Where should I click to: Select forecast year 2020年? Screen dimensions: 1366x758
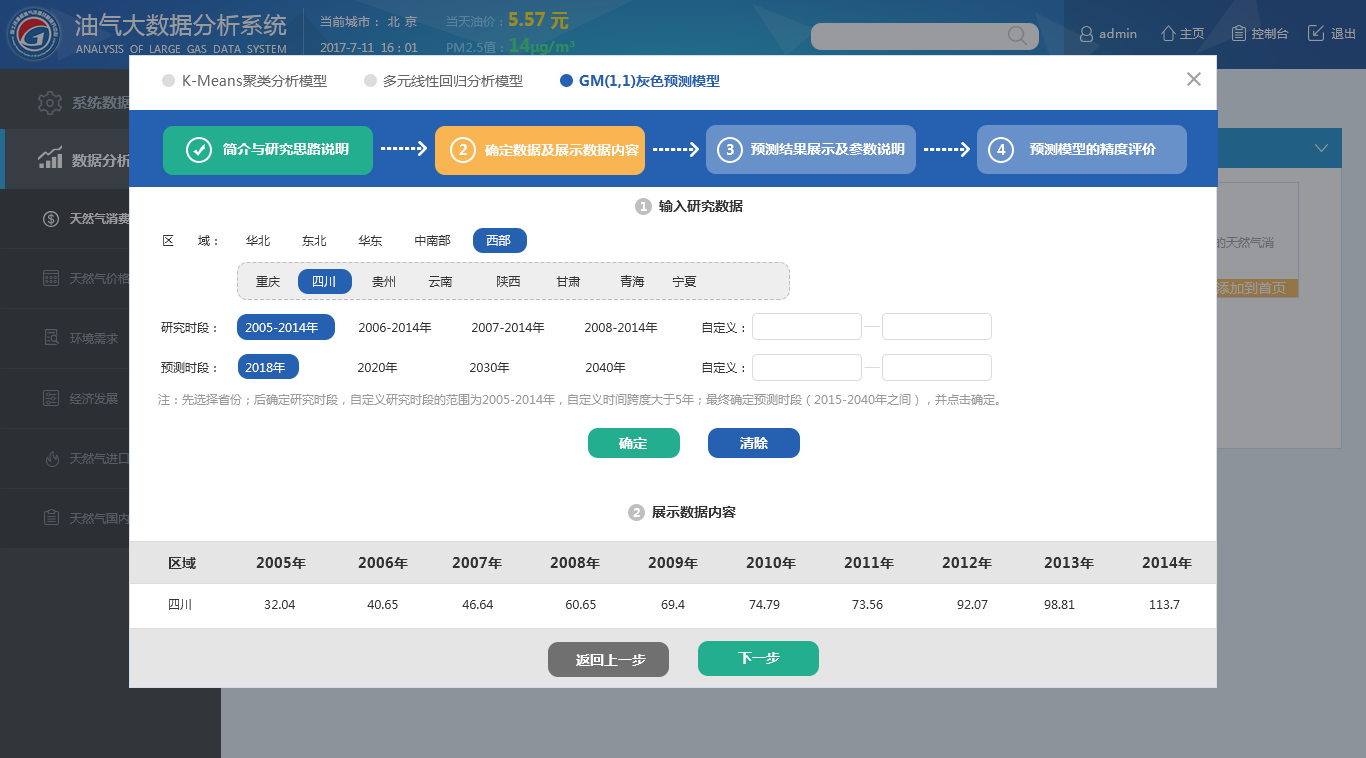point(377,367)
